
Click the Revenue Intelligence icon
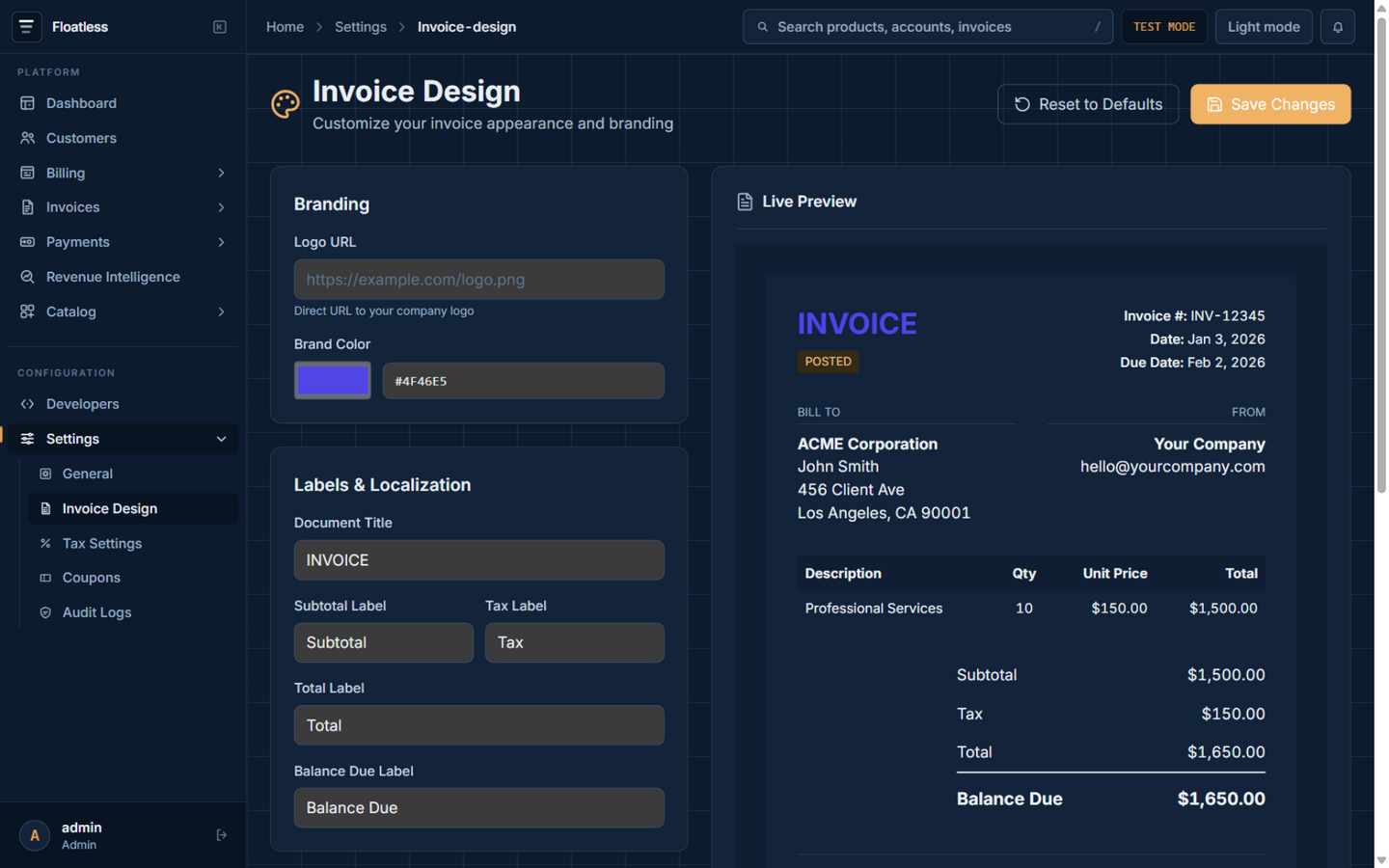(27, 277)
